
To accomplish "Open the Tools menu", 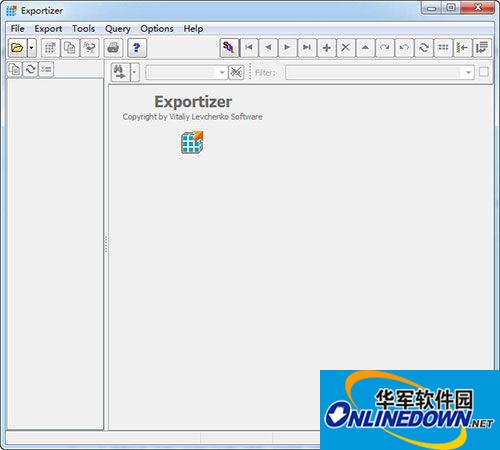I will tap(84, 29).
